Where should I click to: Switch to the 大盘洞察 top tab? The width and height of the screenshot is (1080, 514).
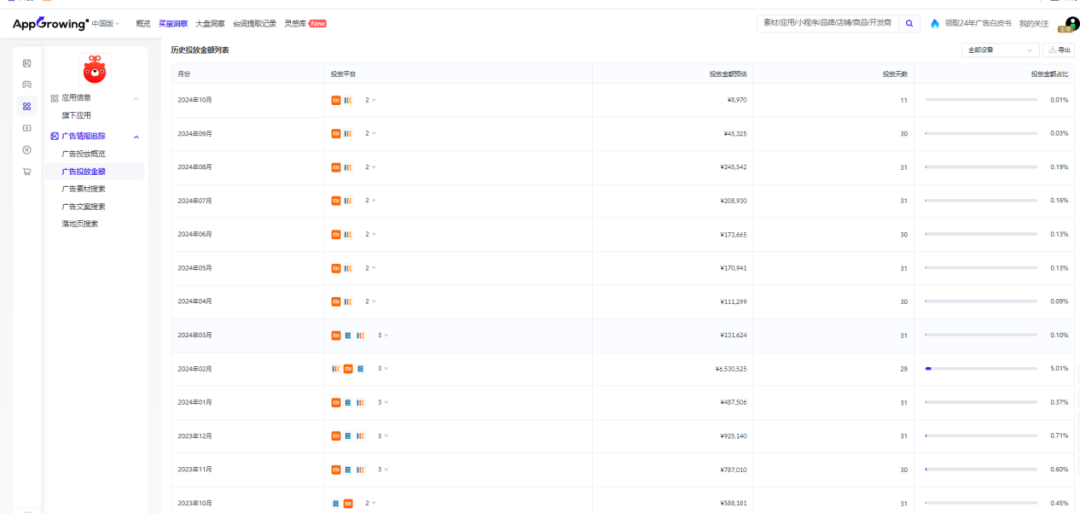[210, 23]
